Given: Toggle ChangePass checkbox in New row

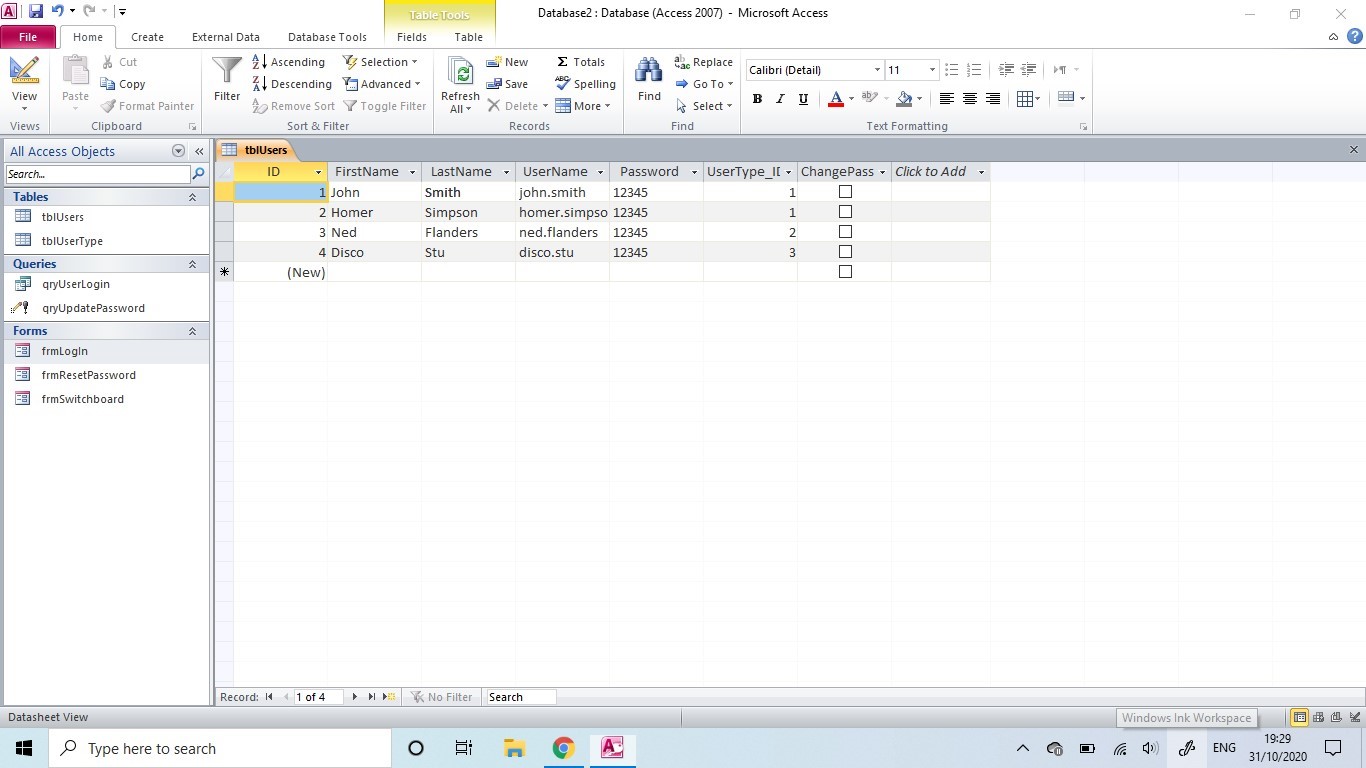Looking at the screenshot, I should click(845, 272).
